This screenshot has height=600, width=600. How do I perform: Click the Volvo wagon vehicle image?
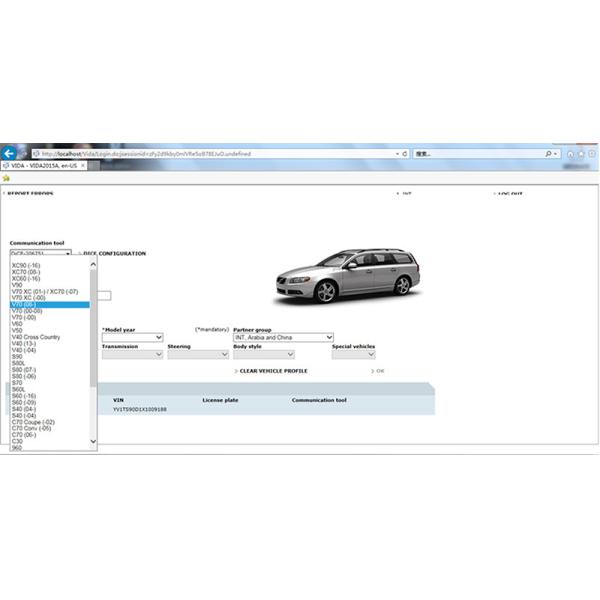point(349,276)
